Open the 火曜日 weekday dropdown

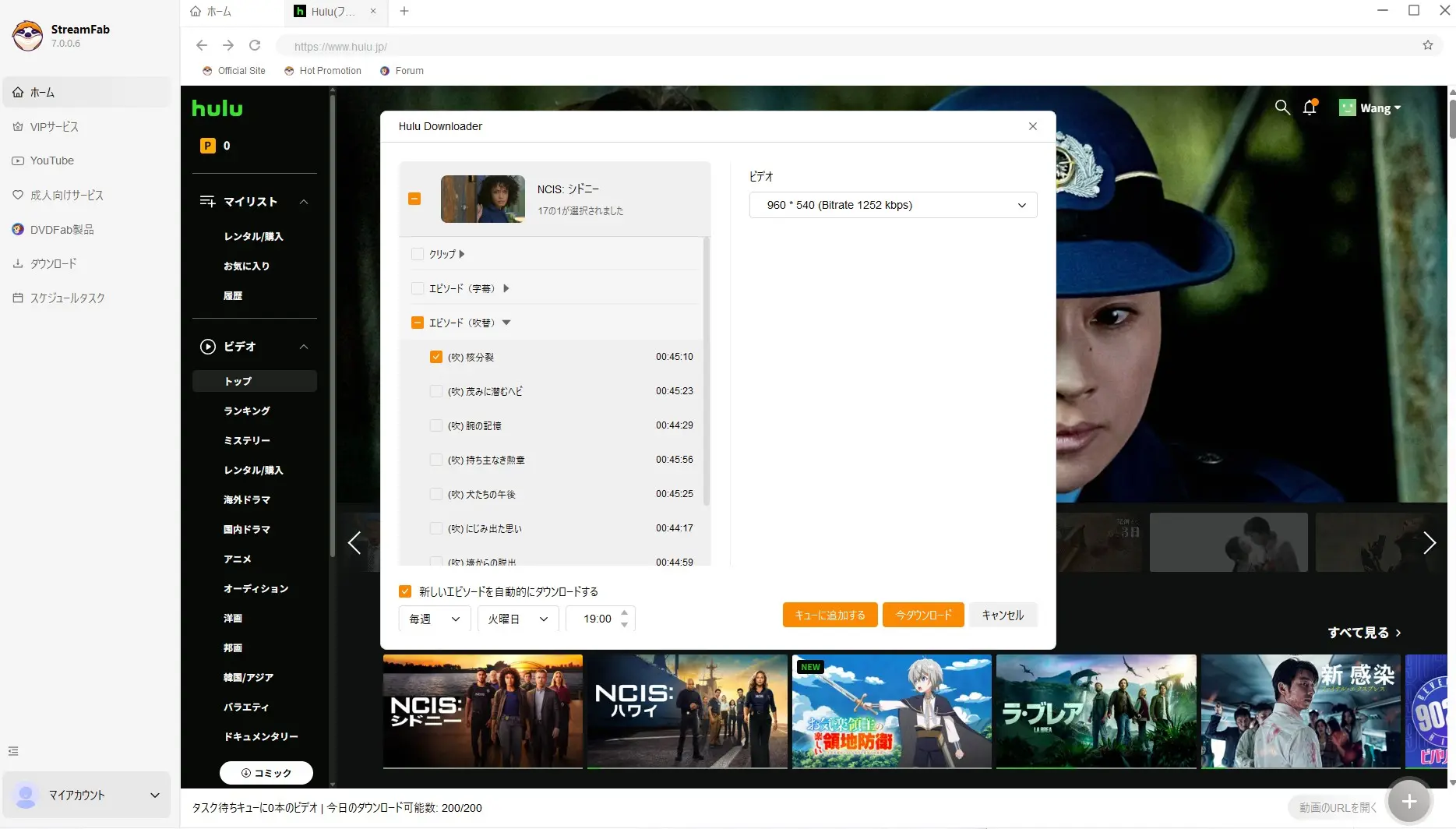click(518, 619)
